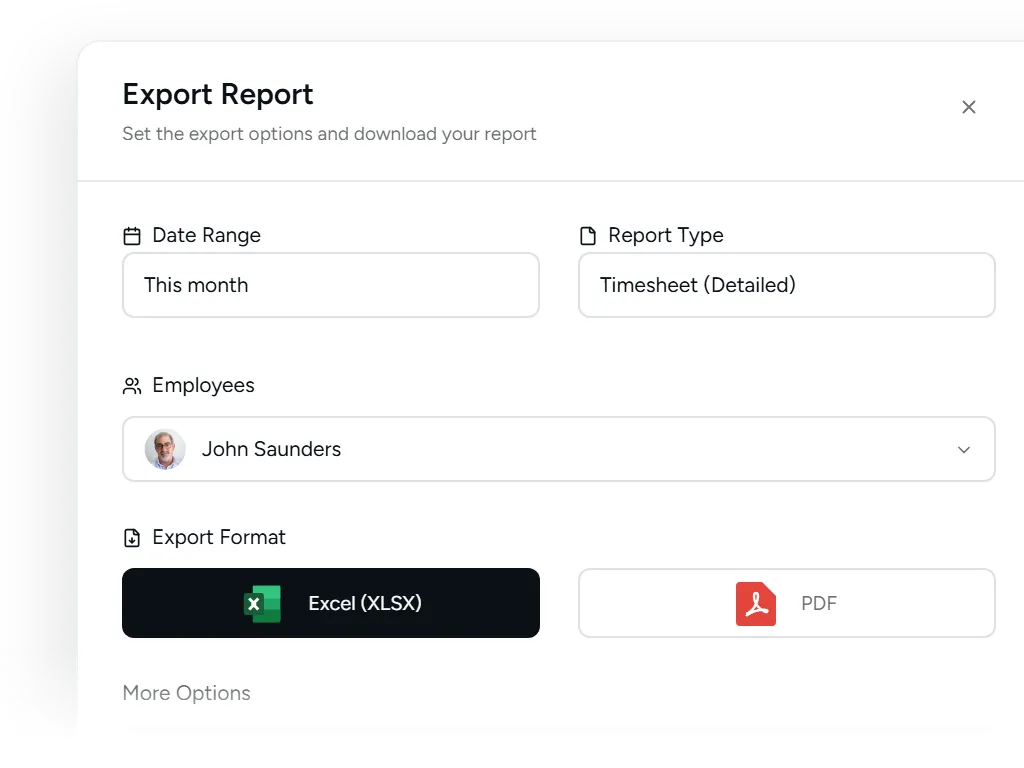
Task: Click the Date Range label
Action: pyautogui.click(x=206, y=235)
